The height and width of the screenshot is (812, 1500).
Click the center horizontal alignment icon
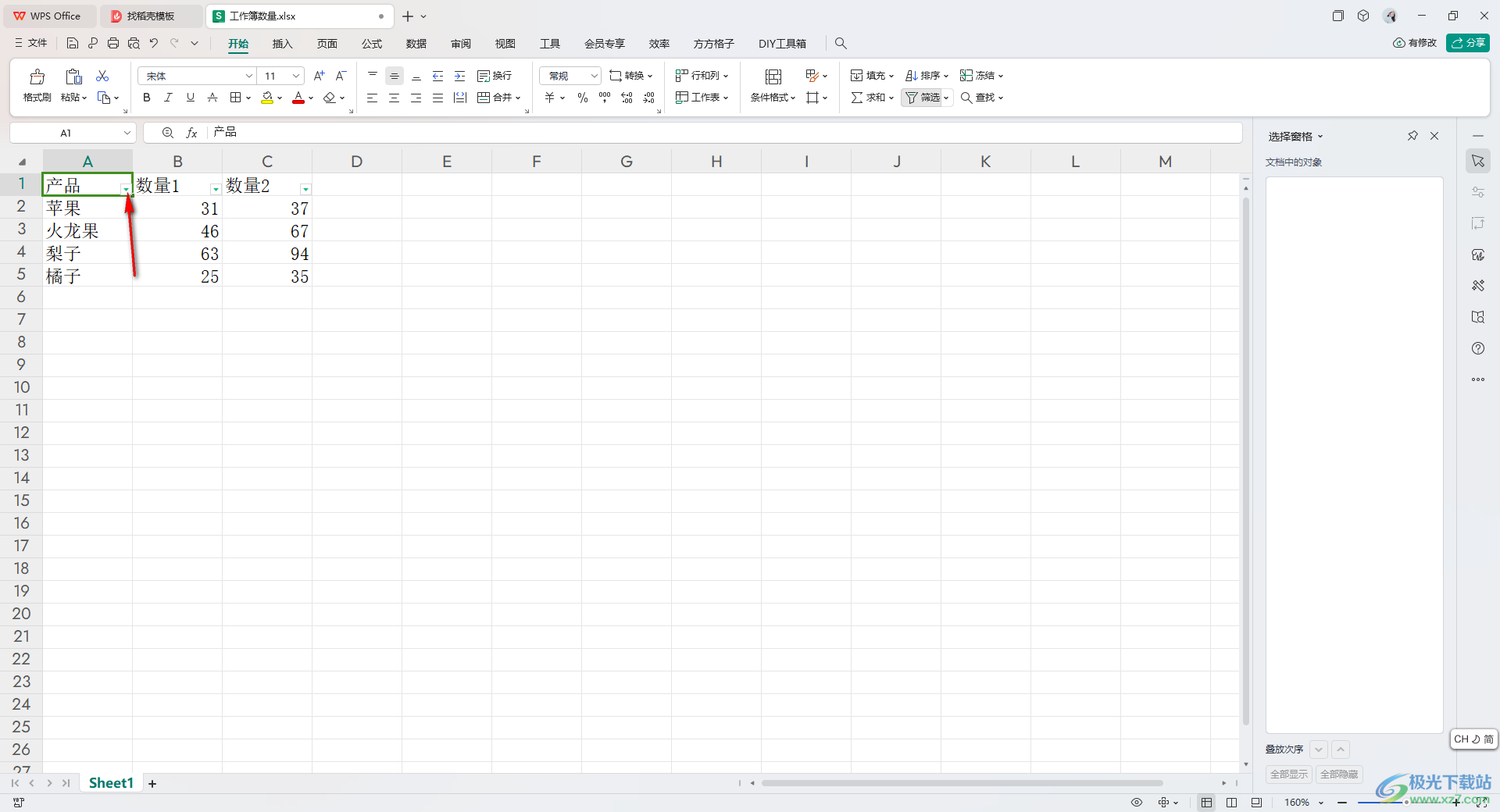(395, 98)
